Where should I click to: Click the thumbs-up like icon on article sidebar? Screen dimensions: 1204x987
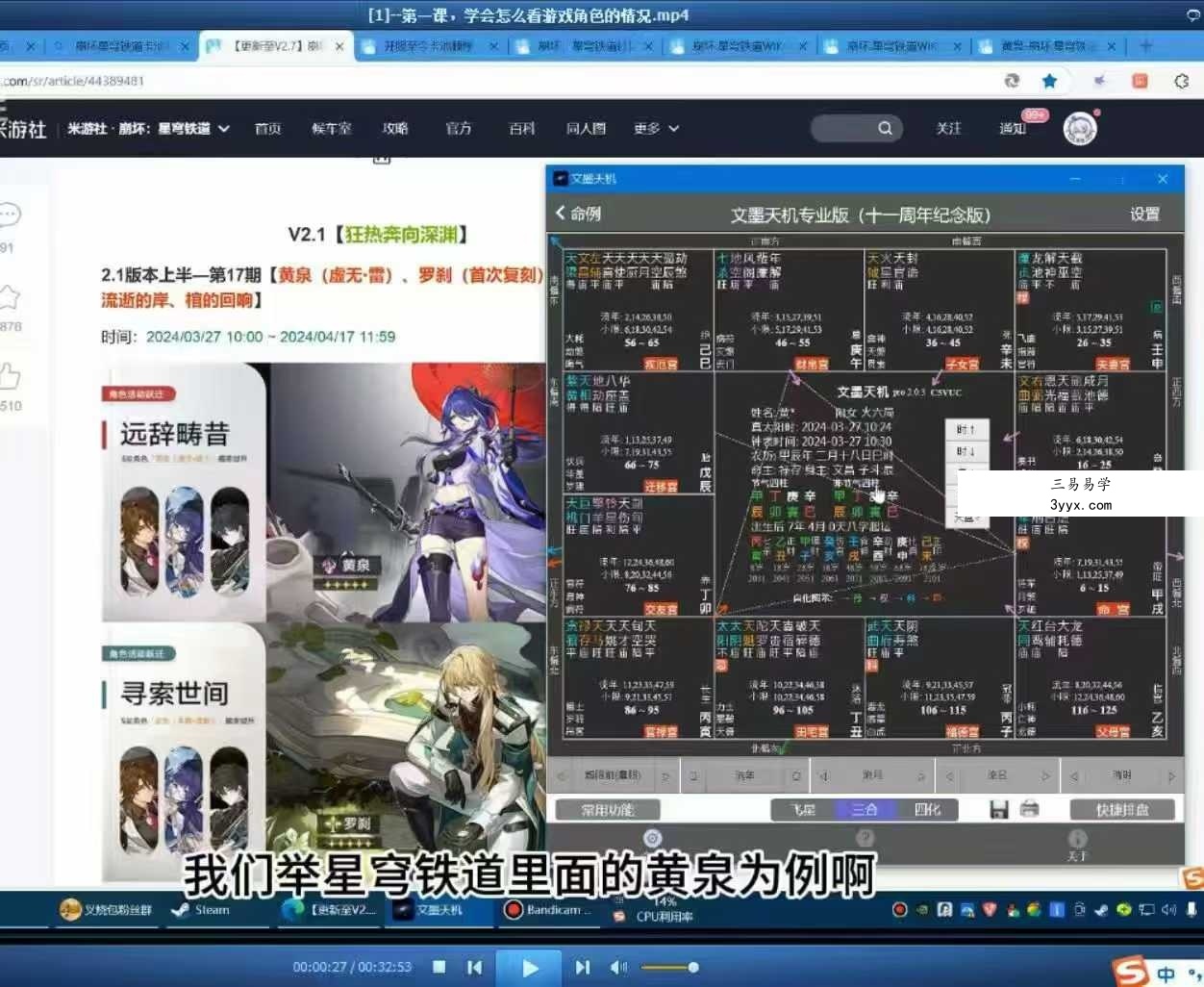tap(10, 376)
